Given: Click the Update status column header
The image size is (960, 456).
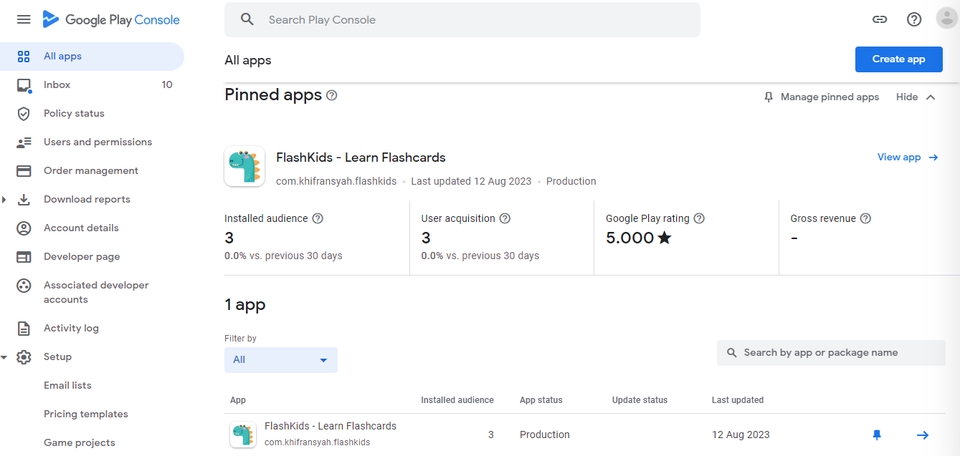Looking at the screenshot, I should [x=640, y=400].
